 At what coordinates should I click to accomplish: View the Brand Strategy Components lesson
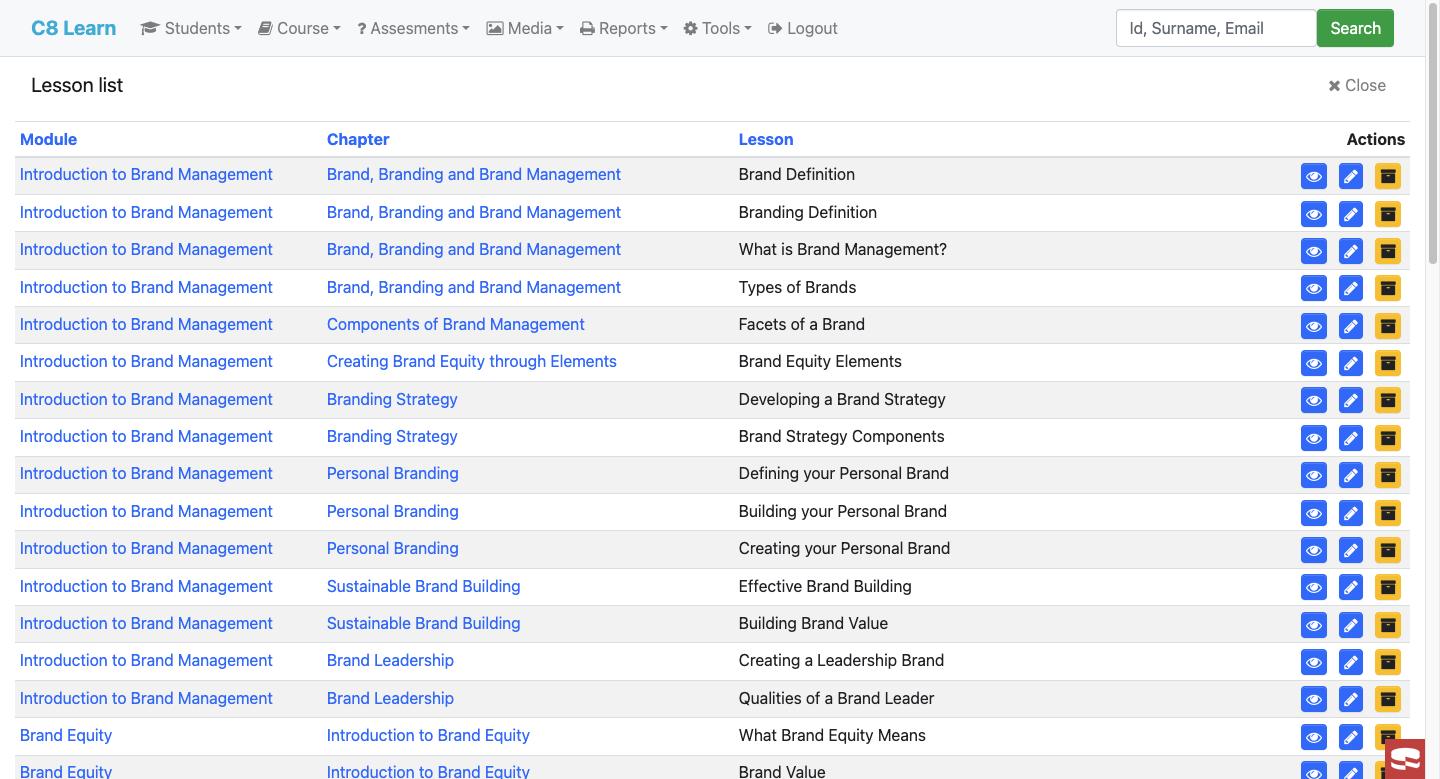1313,438
